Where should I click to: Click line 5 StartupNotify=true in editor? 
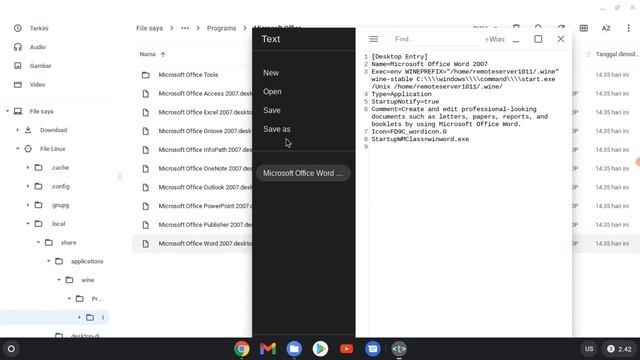pos(405,102)
